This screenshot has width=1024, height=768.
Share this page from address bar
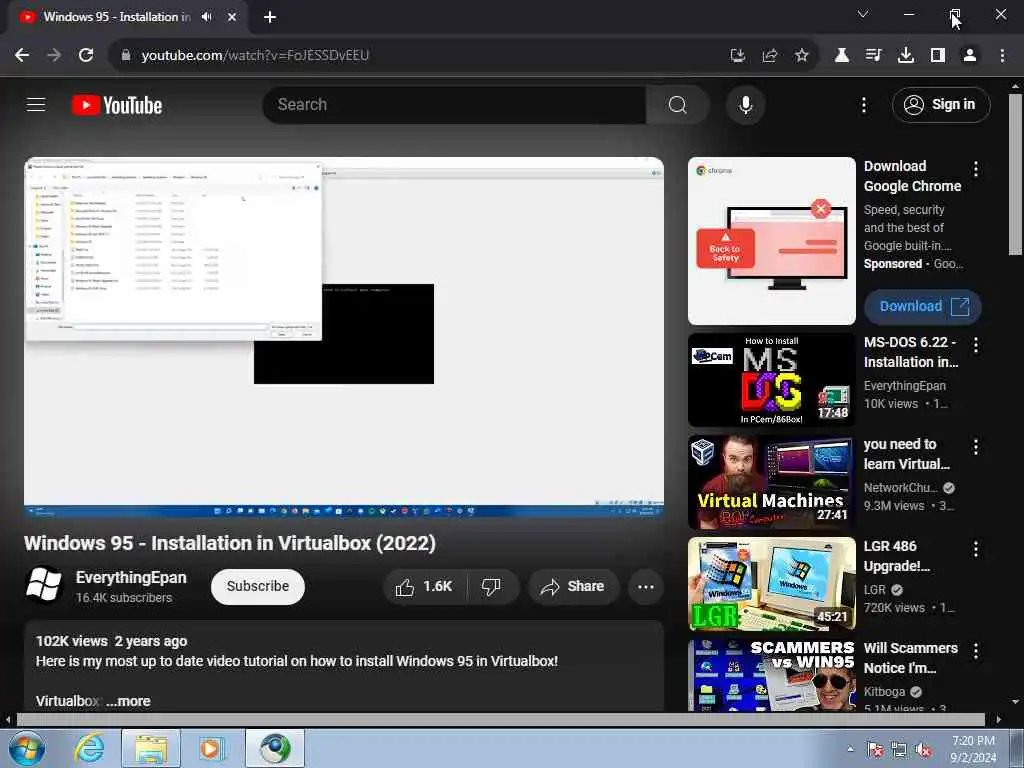(x=770, y=56)
